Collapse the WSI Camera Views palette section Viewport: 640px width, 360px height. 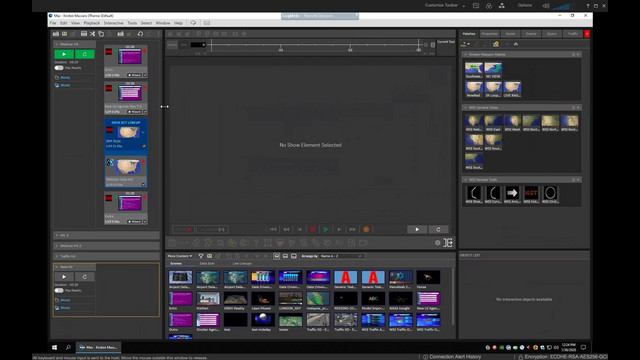(x=466, y=108)
